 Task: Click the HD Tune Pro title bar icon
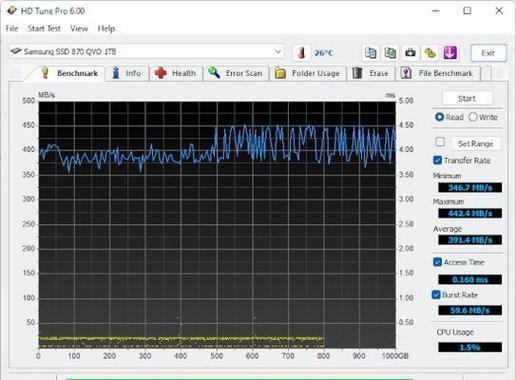point(12,11)
